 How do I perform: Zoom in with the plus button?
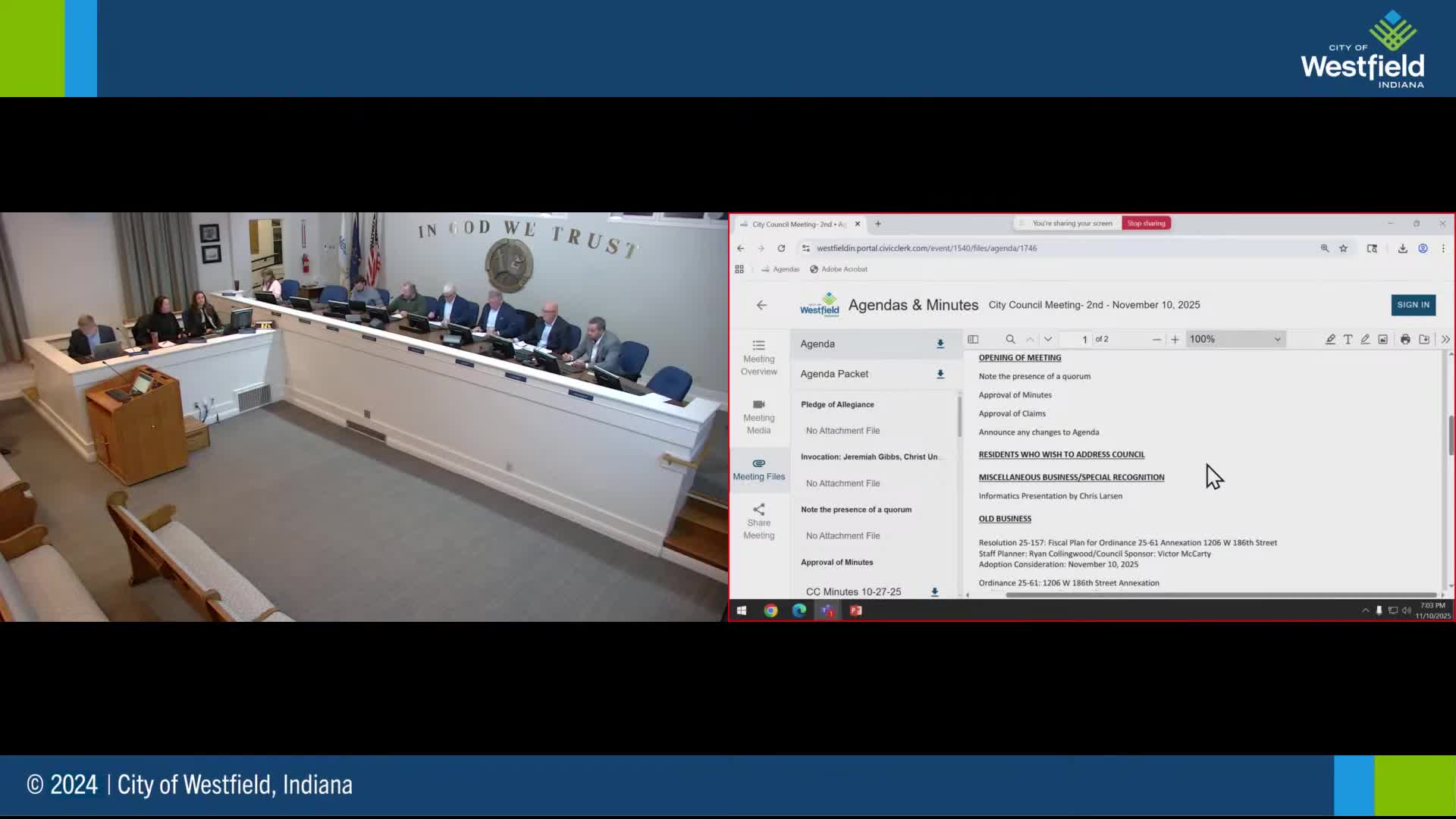pos(1175,339)
